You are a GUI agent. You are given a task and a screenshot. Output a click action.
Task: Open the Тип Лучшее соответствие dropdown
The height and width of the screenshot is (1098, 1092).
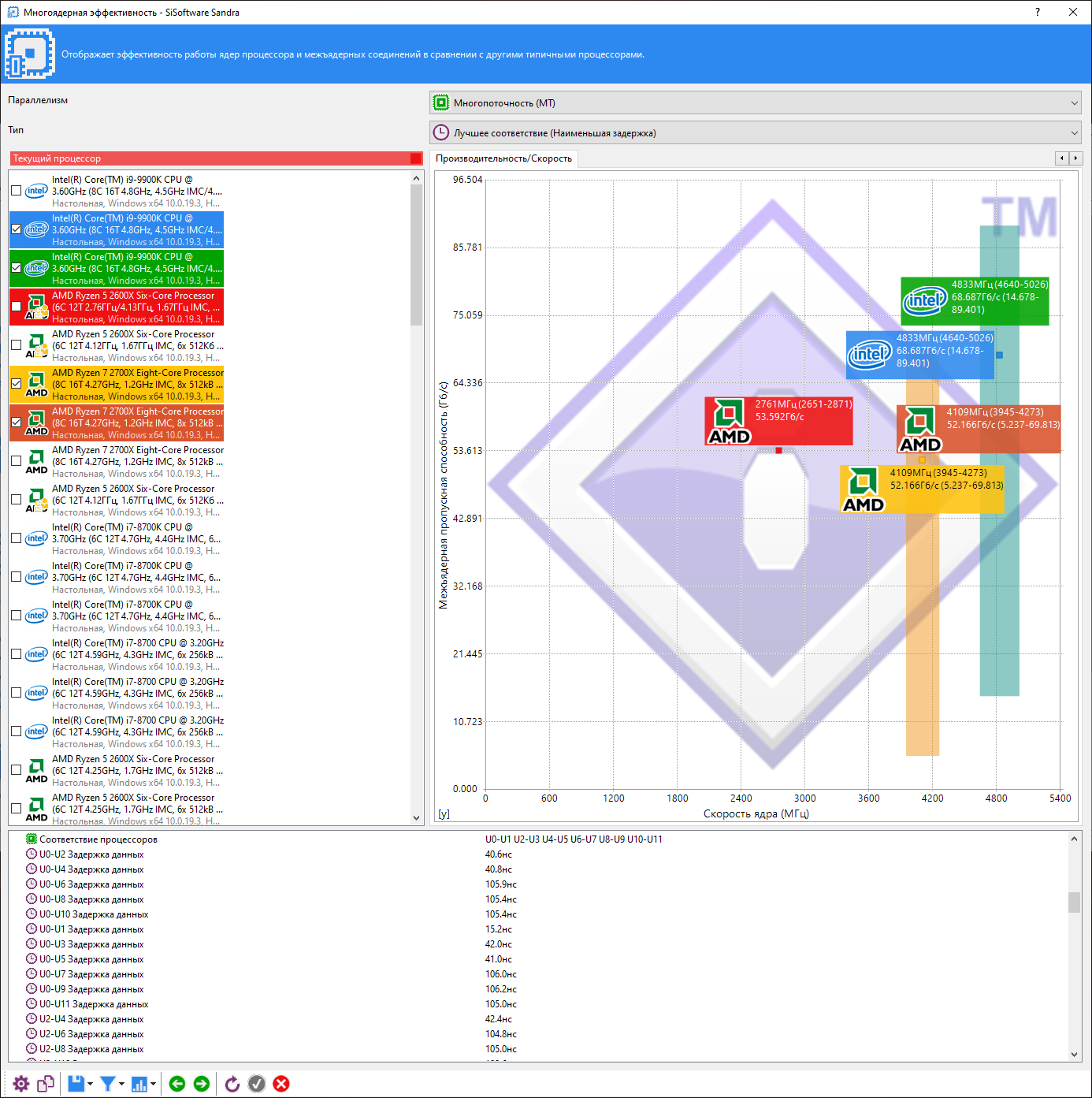pyautogui.click(x=756, y=133)
